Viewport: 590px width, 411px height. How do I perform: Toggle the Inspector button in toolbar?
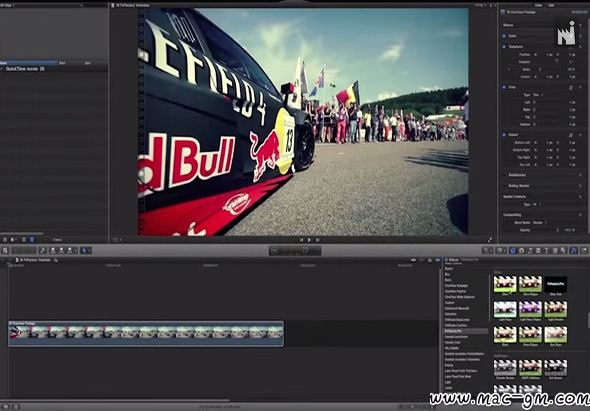pyautogui.click(x=574, y=250)
